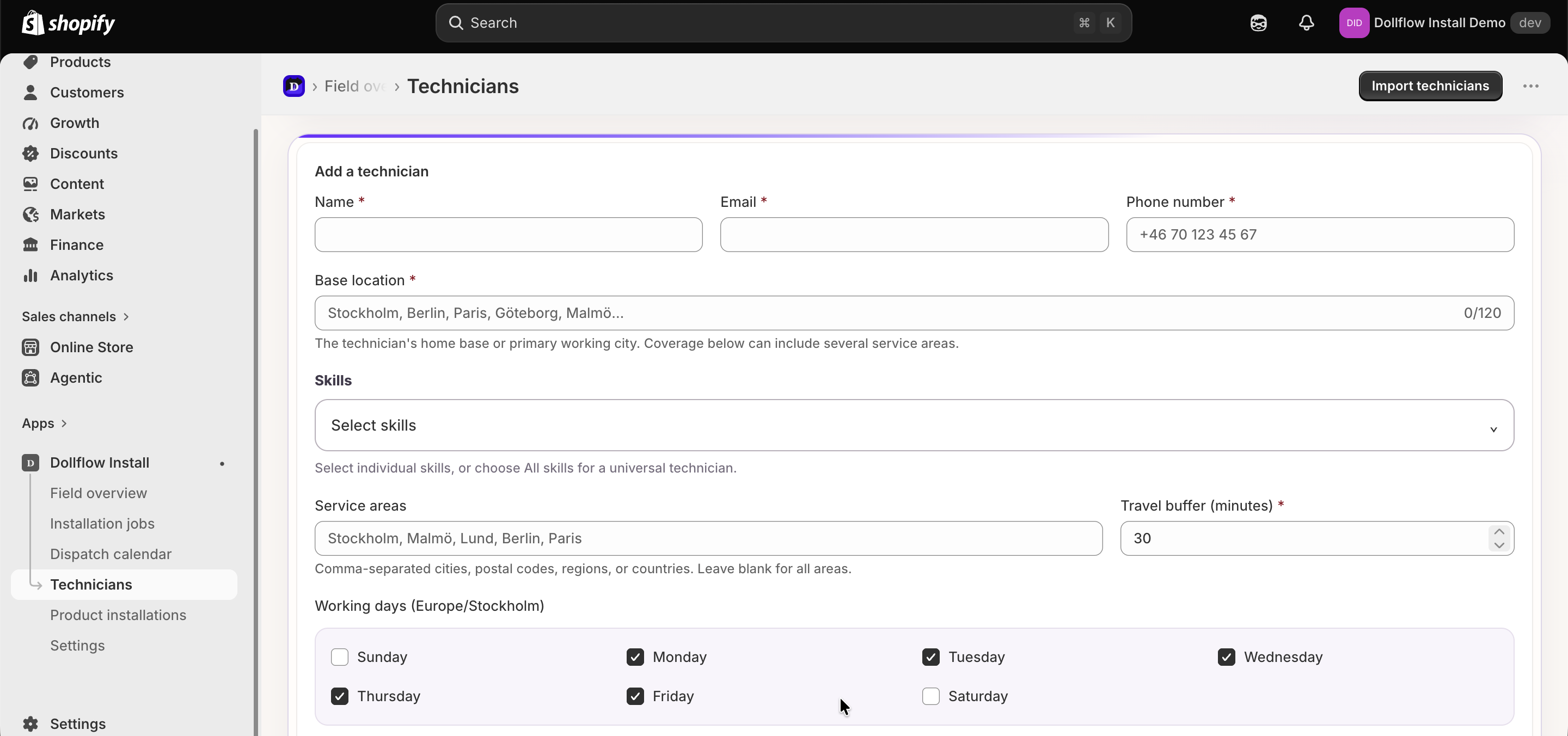Image resolution: width=1568 pixels, height=736 pixels.
Task: Open the Dispatch calendar page
Action: [111, 554]
